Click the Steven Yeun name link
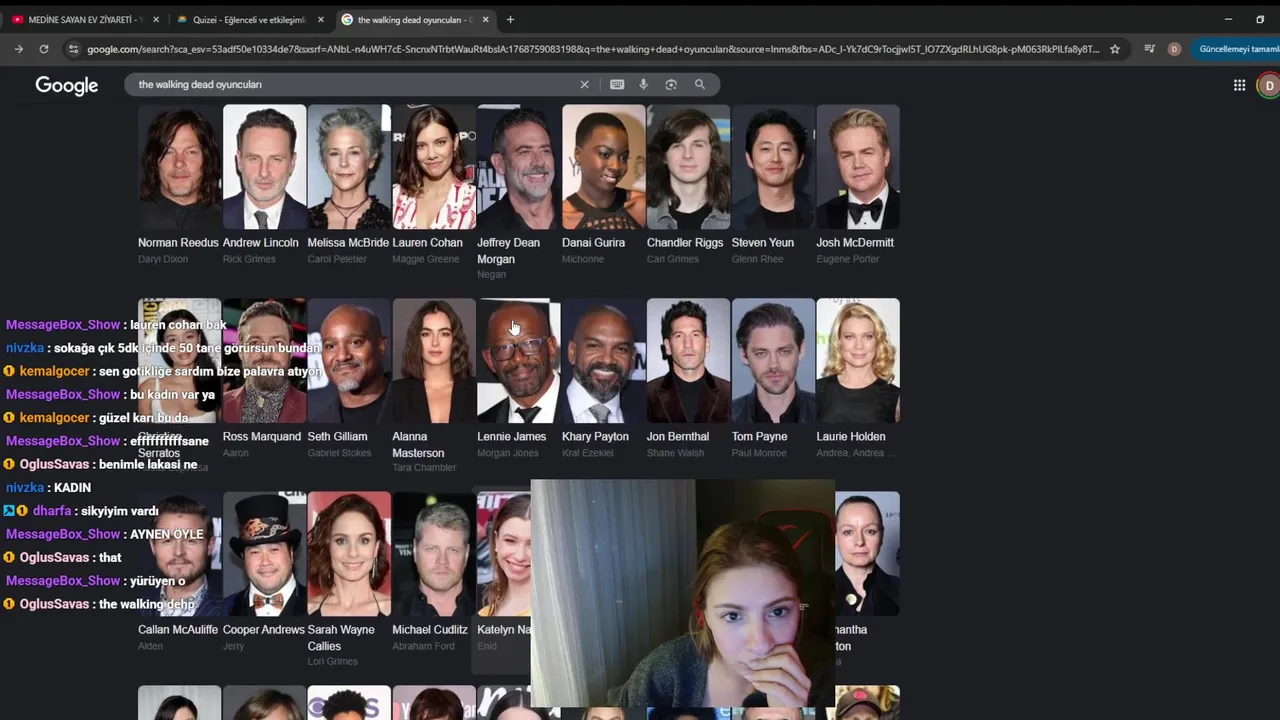The width and height of the screenshot is (1280, 720). [763, 243]
